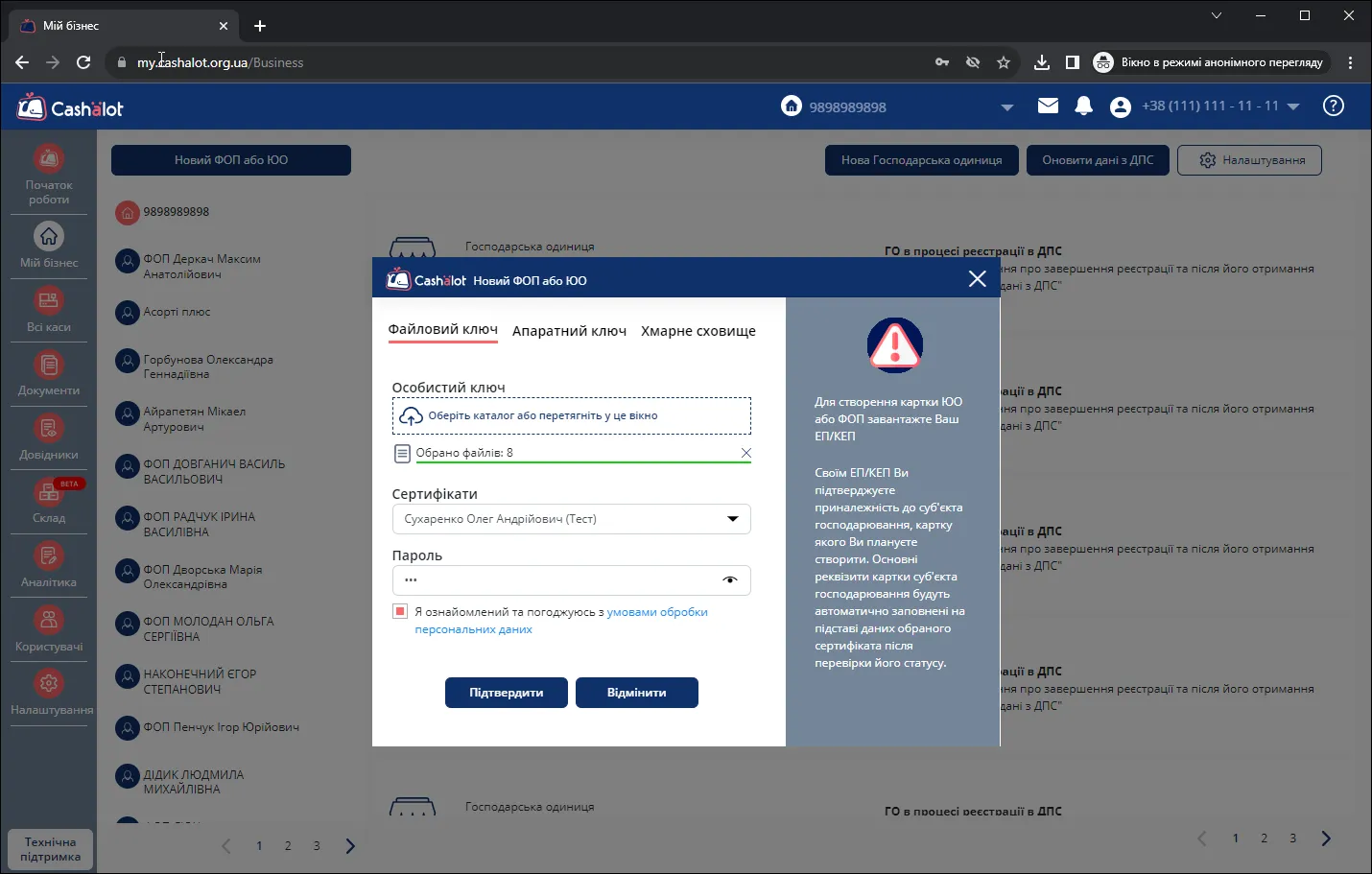The image size is (1372, 874).
Task: Switch to Файловий ключ tab
Action: [443, 329]
